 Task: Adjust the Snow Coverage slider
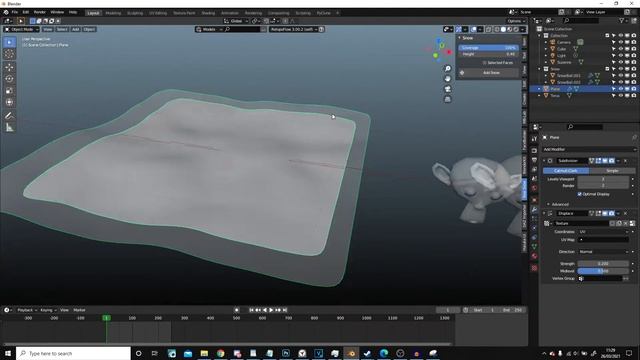(488, 48)
